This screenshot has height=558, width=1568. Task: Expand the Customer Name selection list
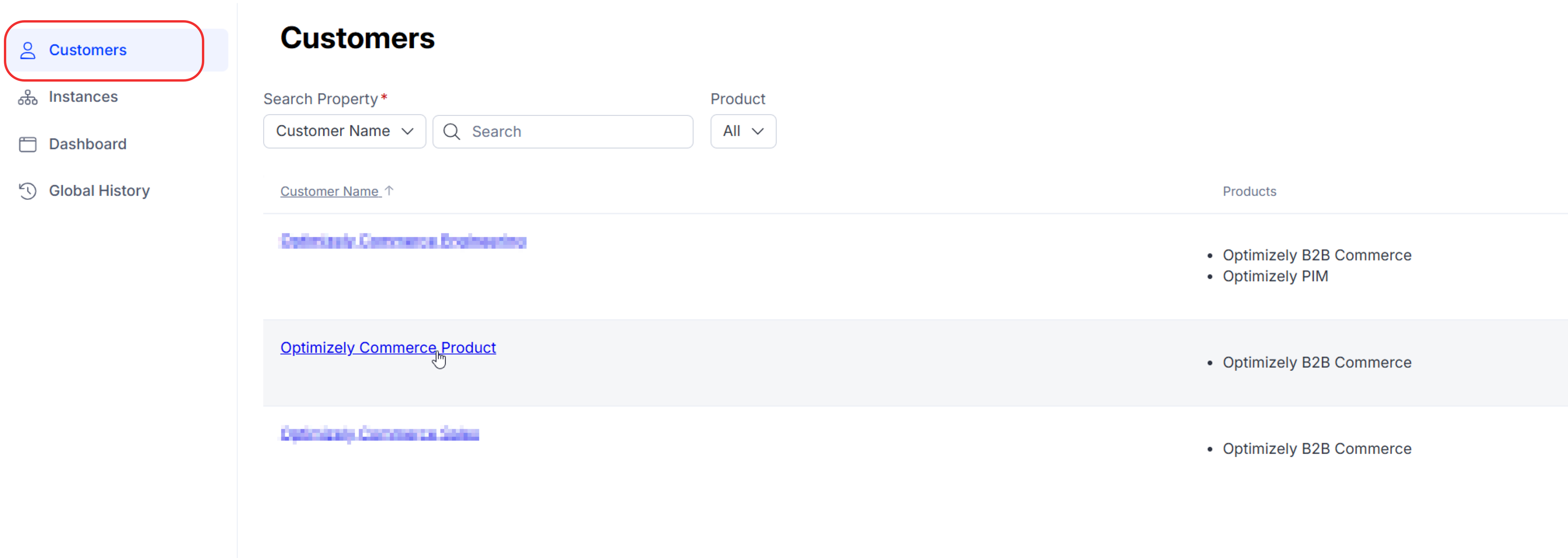[x=344, y=131]
